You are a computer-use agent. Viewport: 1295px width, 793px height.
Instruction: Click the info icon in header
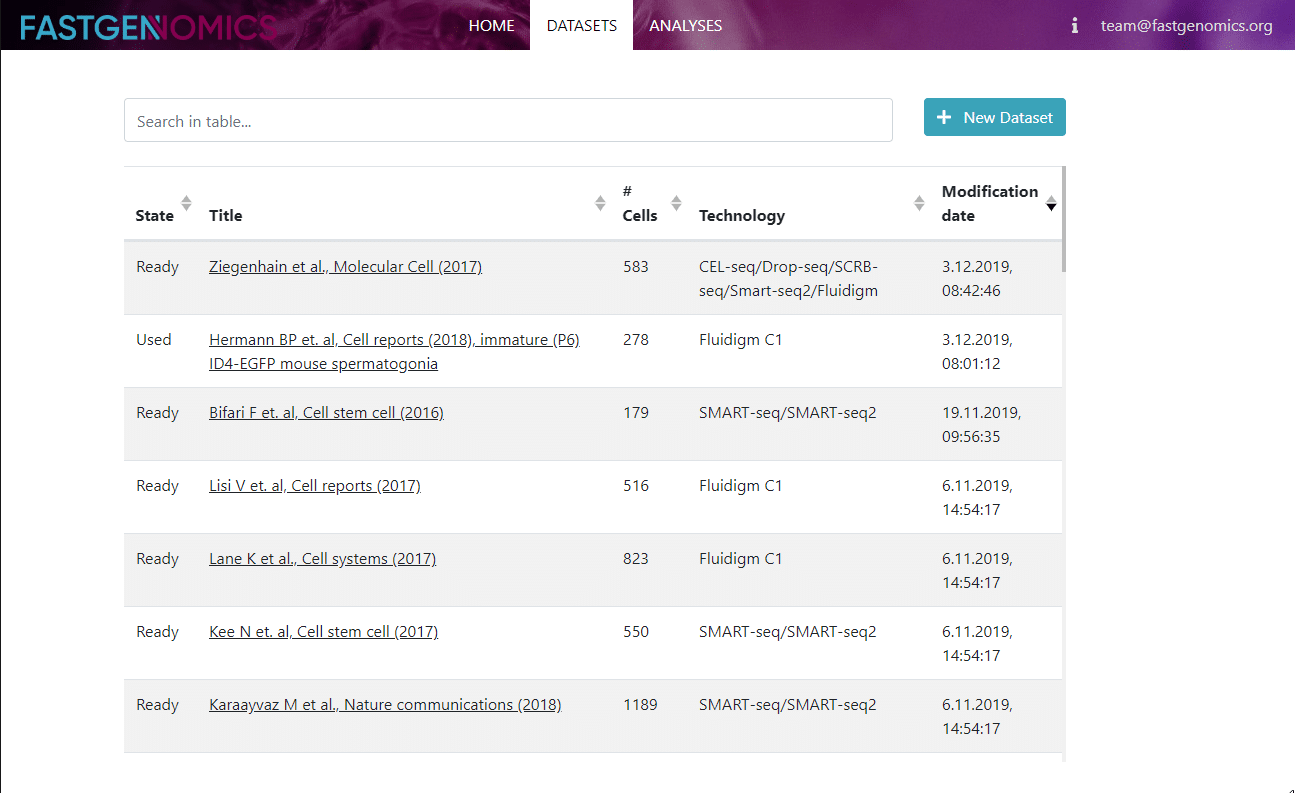pyautogui.click(x=1075, y=26)
